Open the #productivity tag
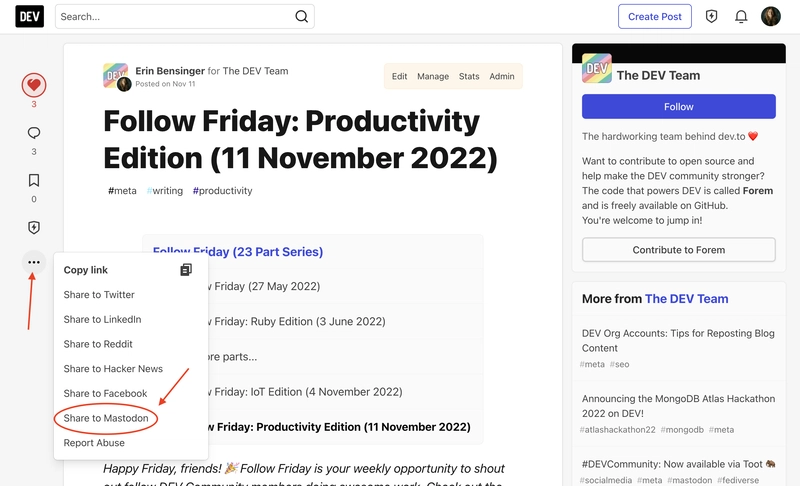The height and width of the screenshot is (486, 800). [222, 191]
